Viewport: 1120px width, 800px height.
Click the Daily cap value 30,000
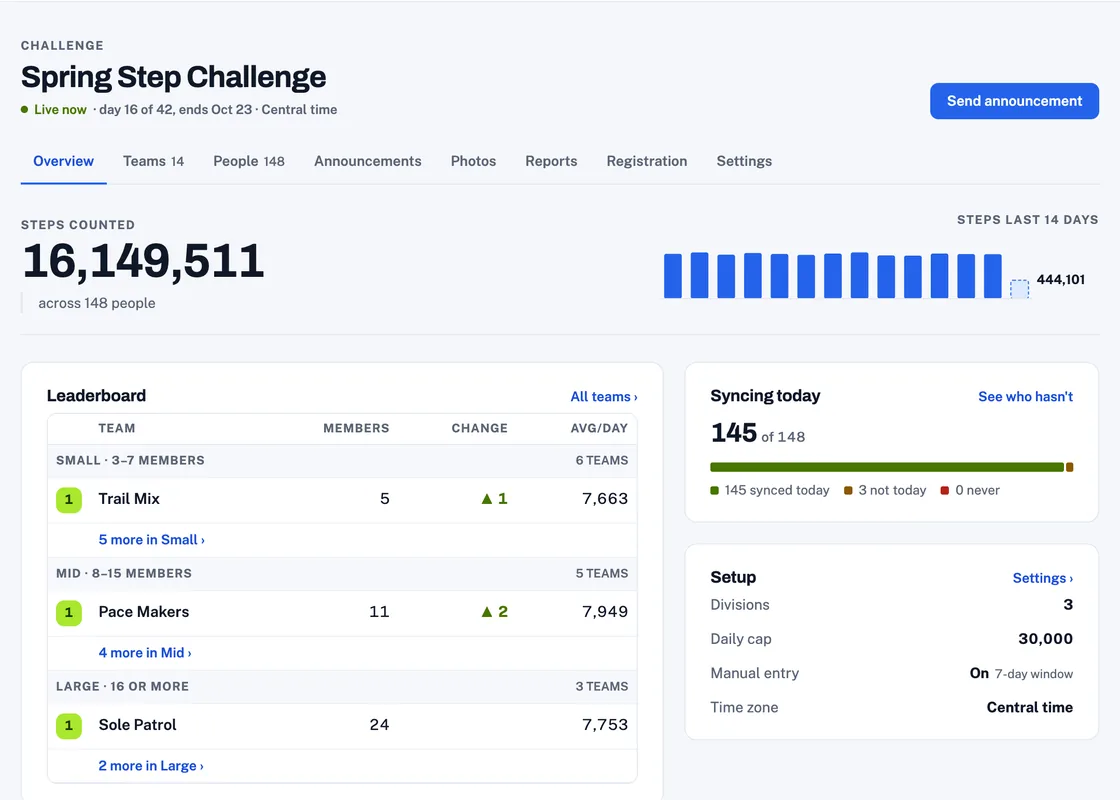[1045, 639]
